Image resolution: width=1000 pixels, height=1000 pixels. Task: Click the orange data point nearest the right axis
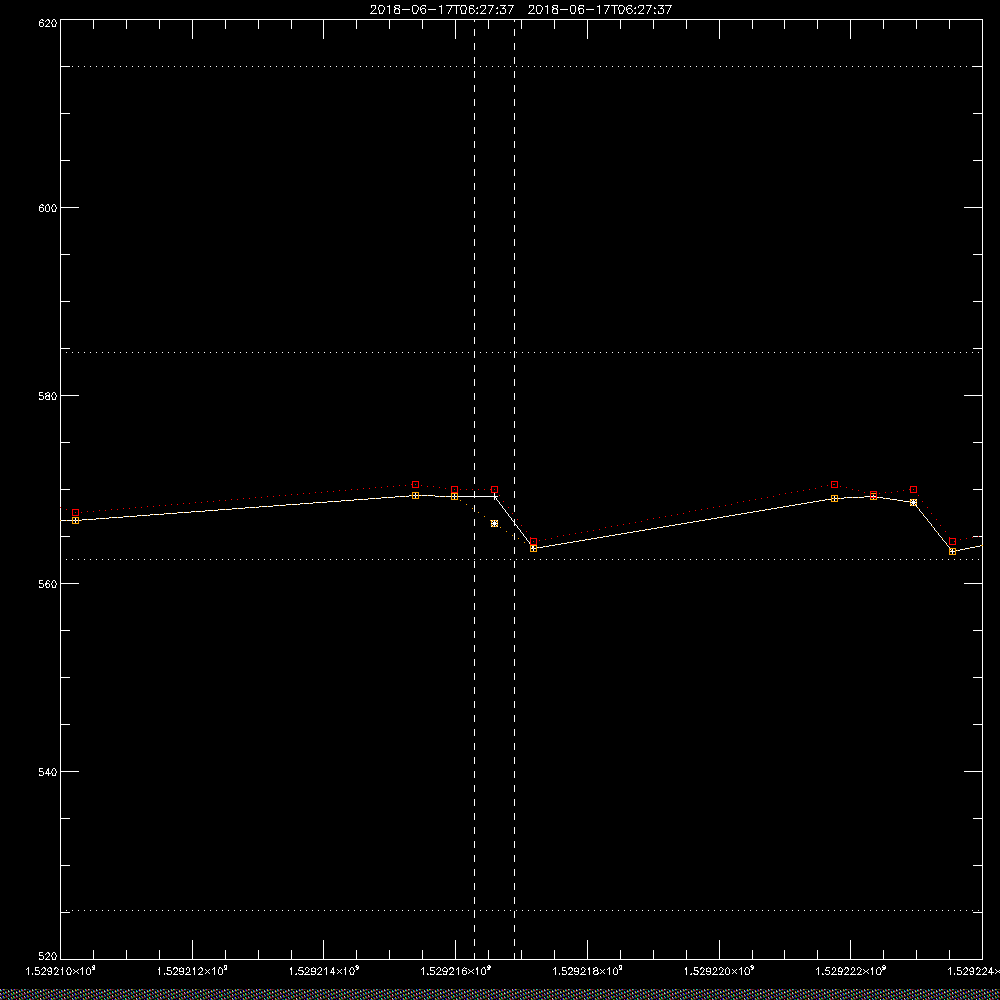[952, 552]
